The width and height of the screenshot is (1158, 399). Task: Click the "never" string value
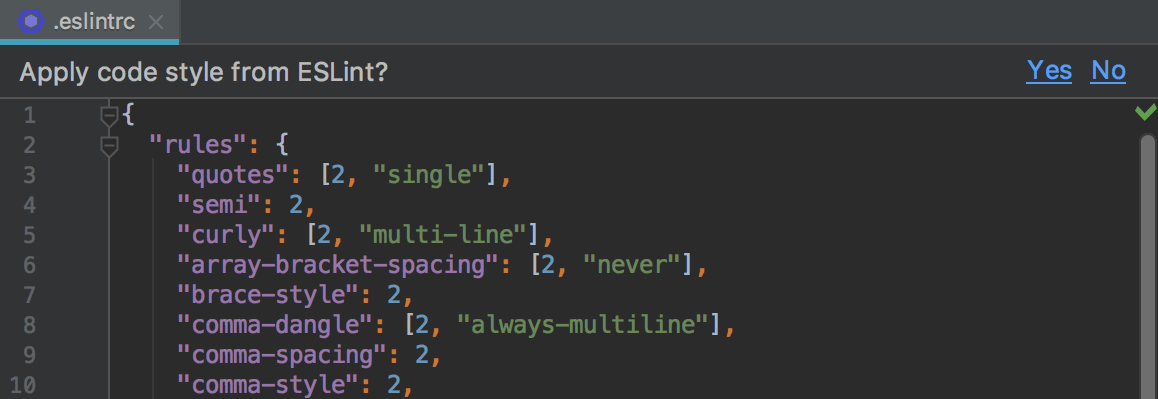632,264
